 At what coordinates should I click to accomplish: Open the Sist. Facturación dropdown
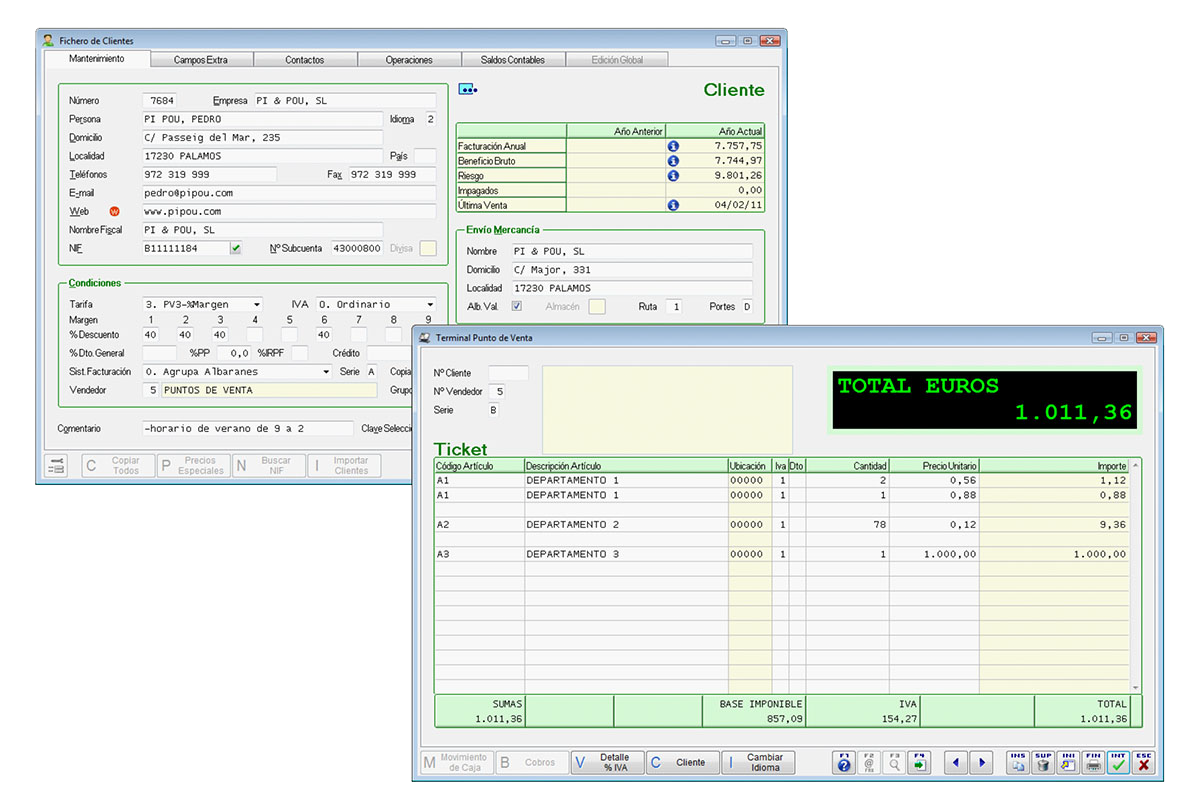(325, 371)
